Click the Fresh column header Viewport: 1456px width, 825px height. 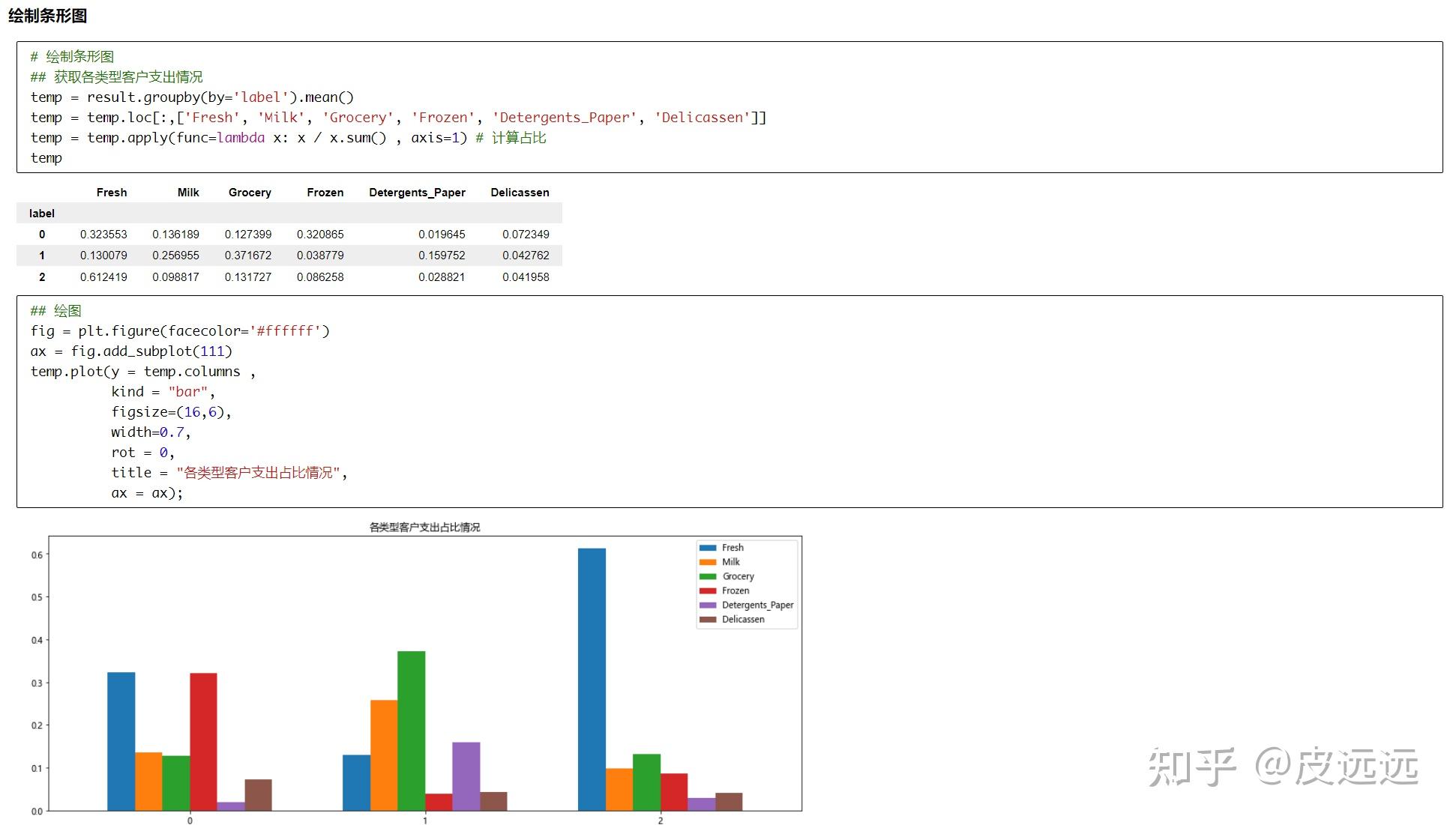pyautogui.click(x=112, y=193)
